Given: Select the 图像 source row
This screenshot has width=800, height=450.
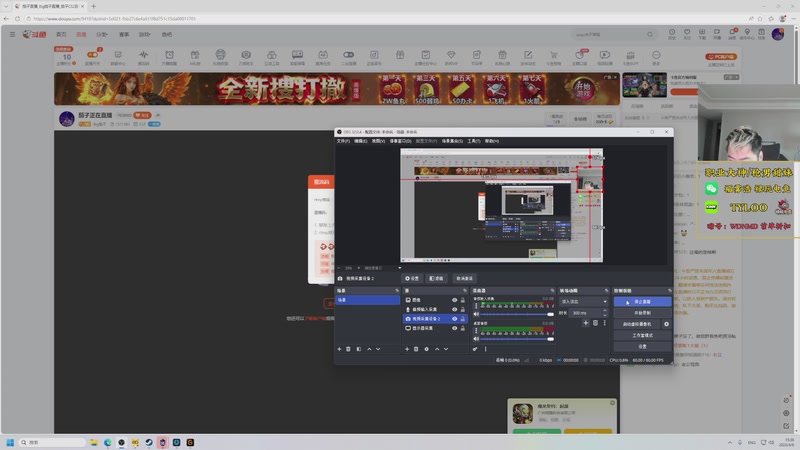Looking at the screenshot, I should tap(435, 300).
